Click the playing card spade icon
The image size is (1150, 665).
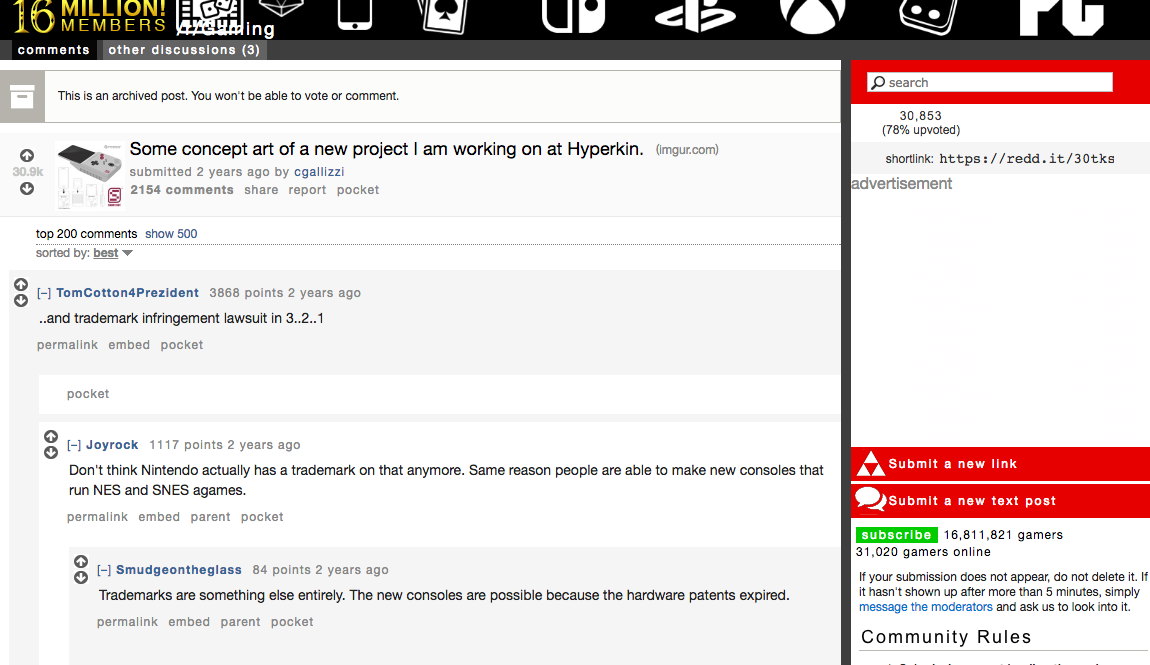pyautogui.click(x=443, y=16)
